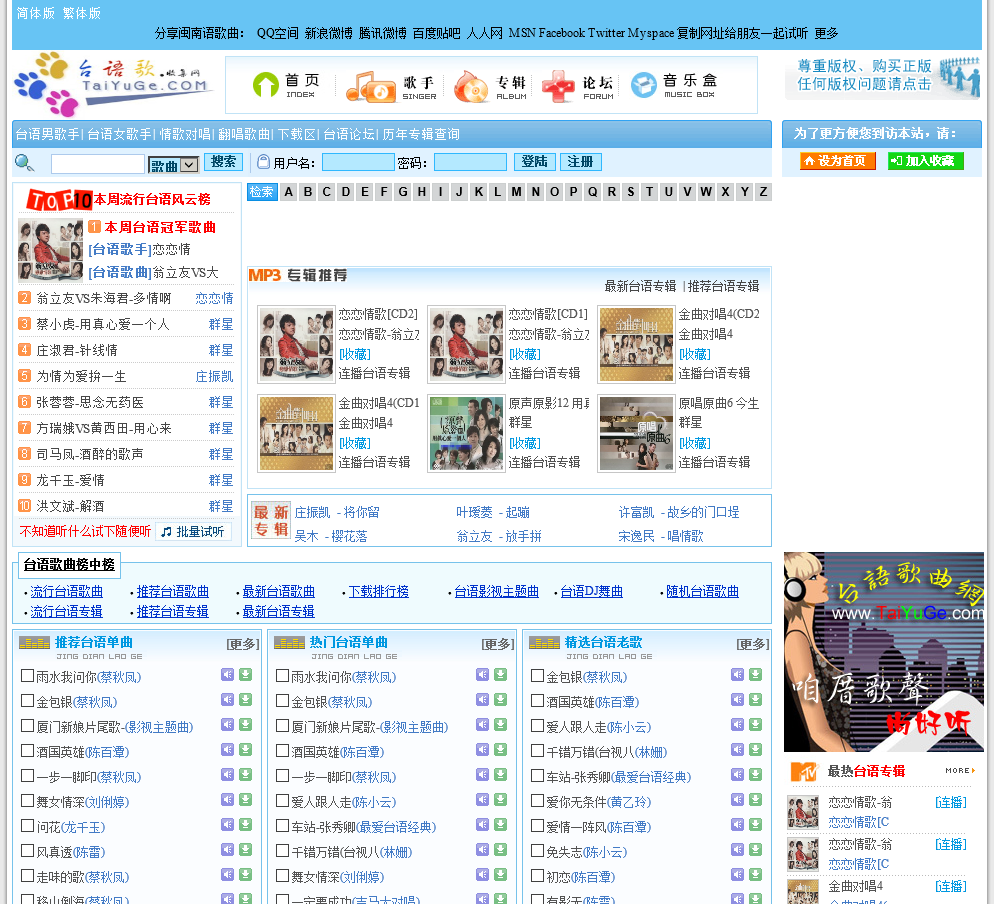Speaker icon for 一步一脚印 in 热门台语单曲
Viewport: 994px width, 904px height.
482,775
